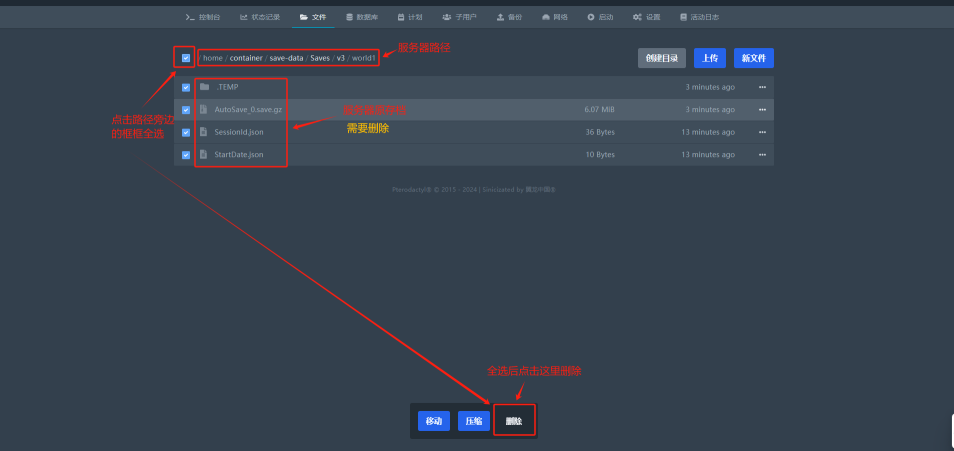Go to the 启动 startup tab
954x451 pixels.
point(600,17)
